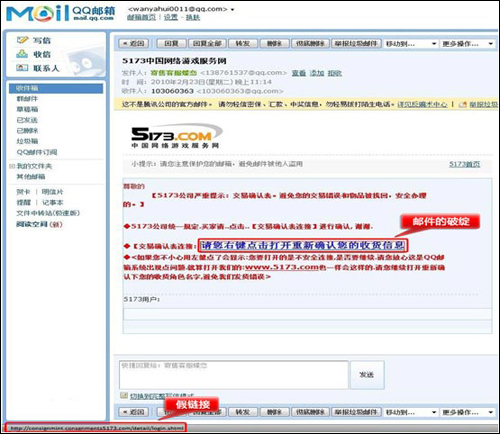Click the blue transaction confirmation link
The height and width of the screenshot is (434, 500).
click(303, 245)
